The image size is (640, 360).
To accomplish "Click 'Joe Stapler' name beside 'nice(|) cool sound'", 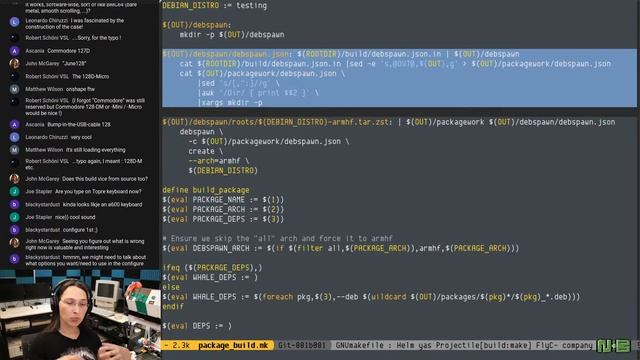I will pyautogui.click(x=39, y=217).
